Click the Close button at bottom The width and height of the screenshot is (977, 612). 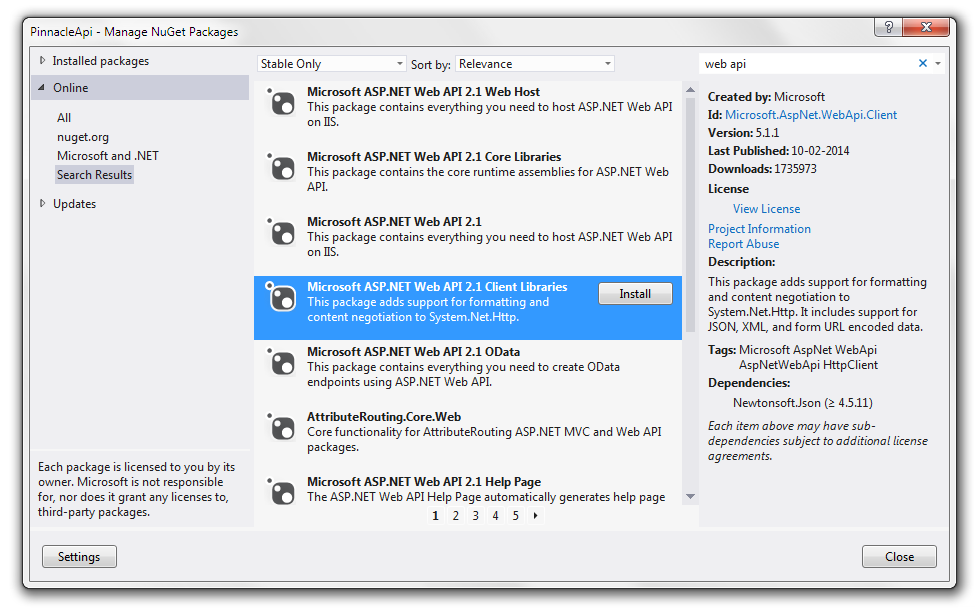(899, 557)
